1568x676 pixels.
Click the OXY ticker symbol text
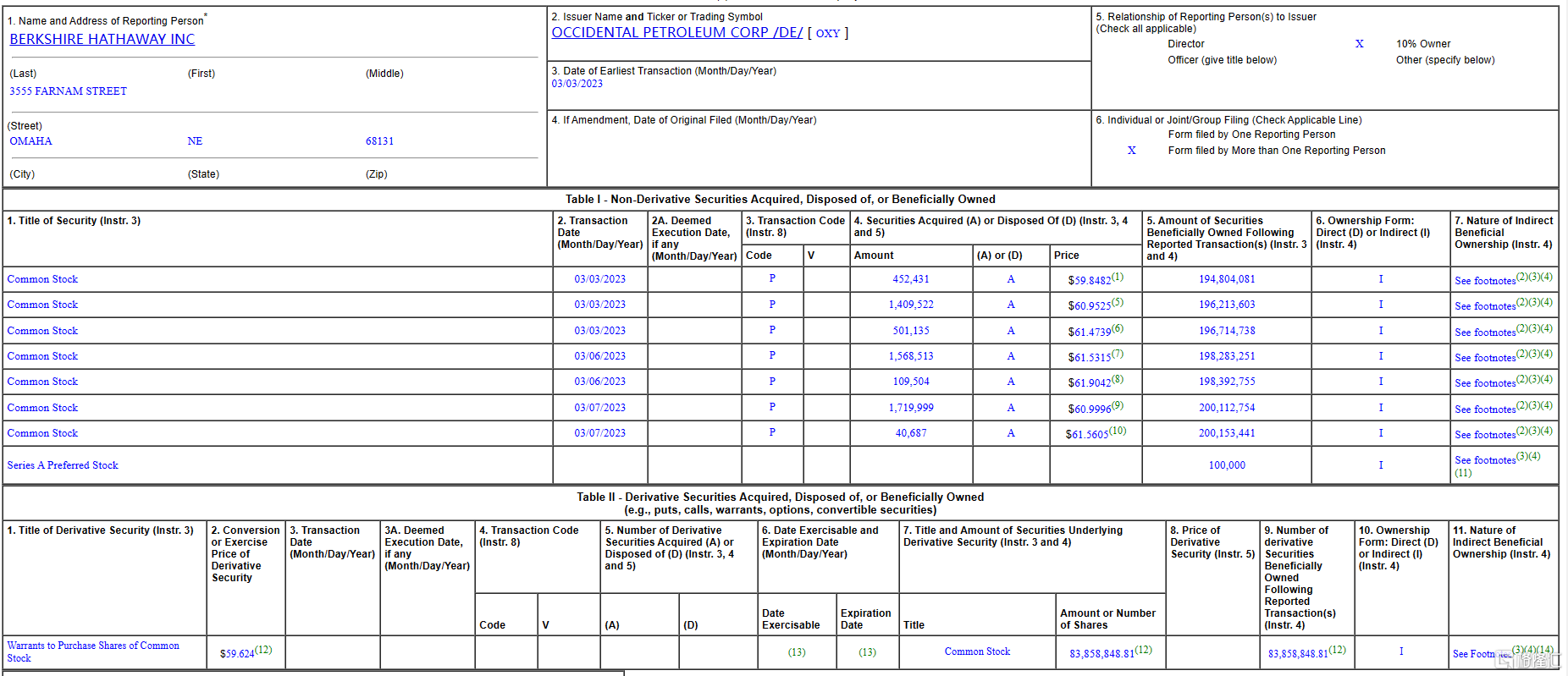click(x=827, y=33)
